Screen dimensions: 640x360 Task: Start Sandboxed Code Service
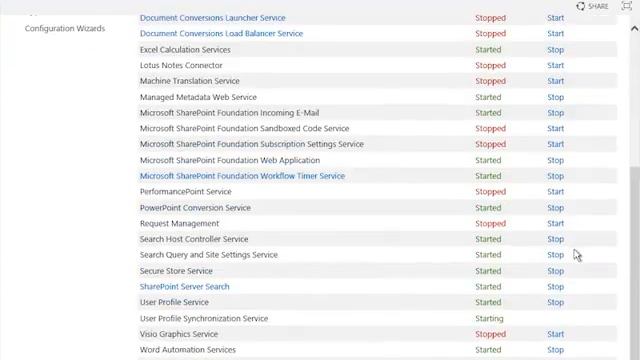coord(556,129)
